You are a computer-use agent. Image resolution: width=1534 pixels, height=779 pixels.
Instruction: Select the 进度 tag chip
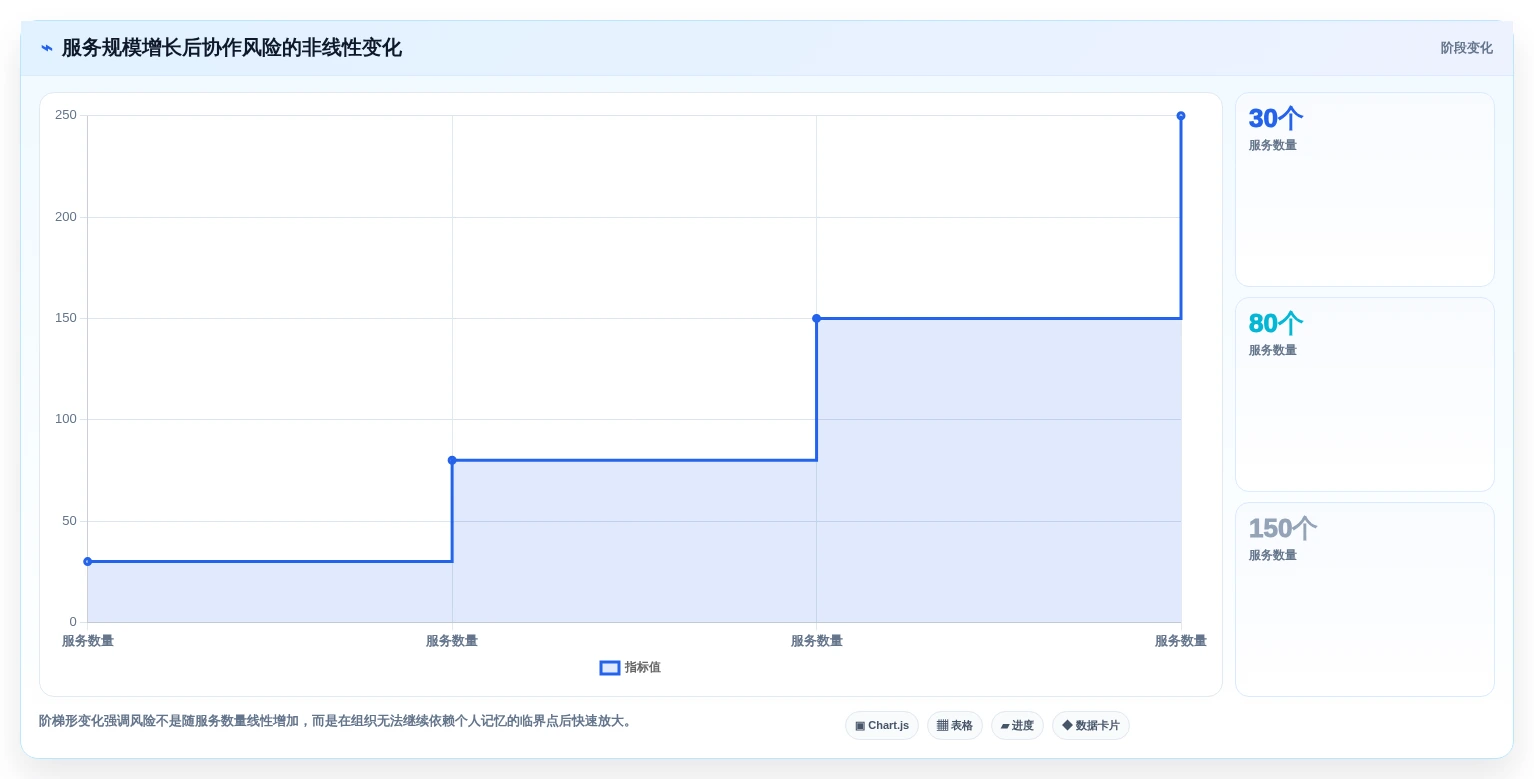(x=1017, y=726)
